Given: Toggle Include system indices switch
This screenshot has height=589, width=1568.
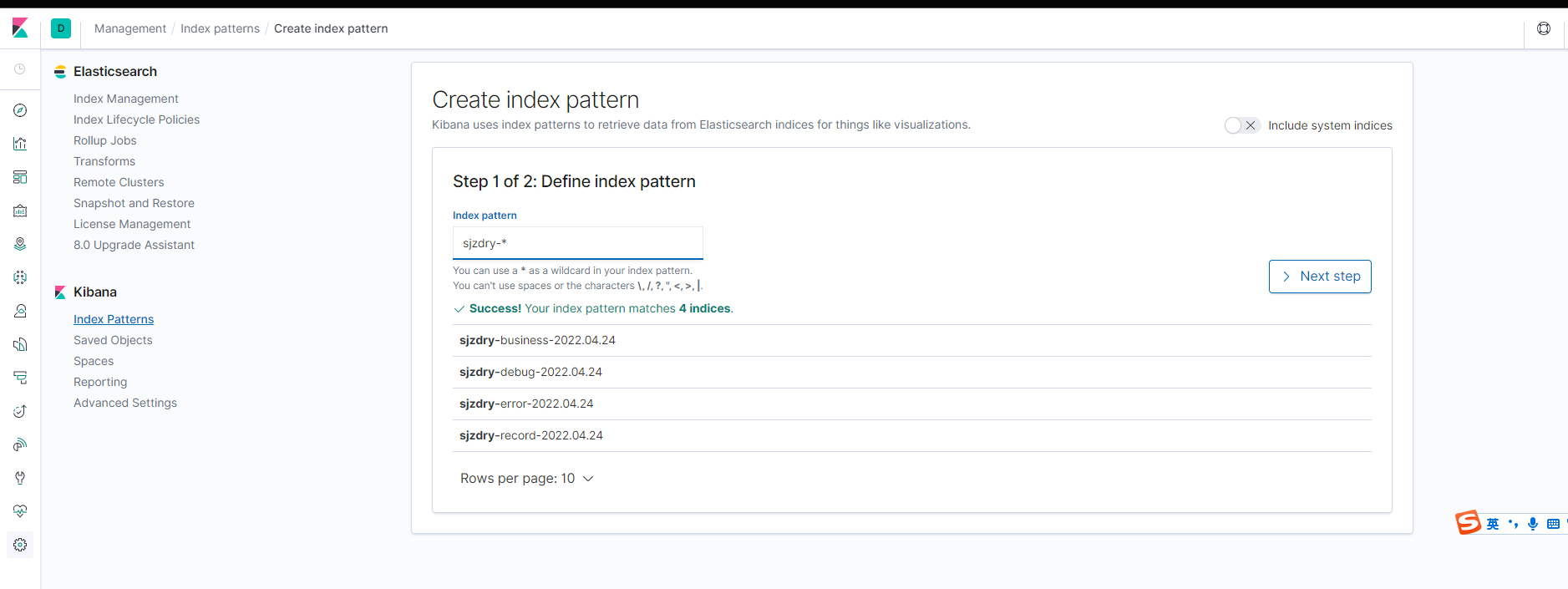Looking at the screenshot, I should pos(1241,125).
